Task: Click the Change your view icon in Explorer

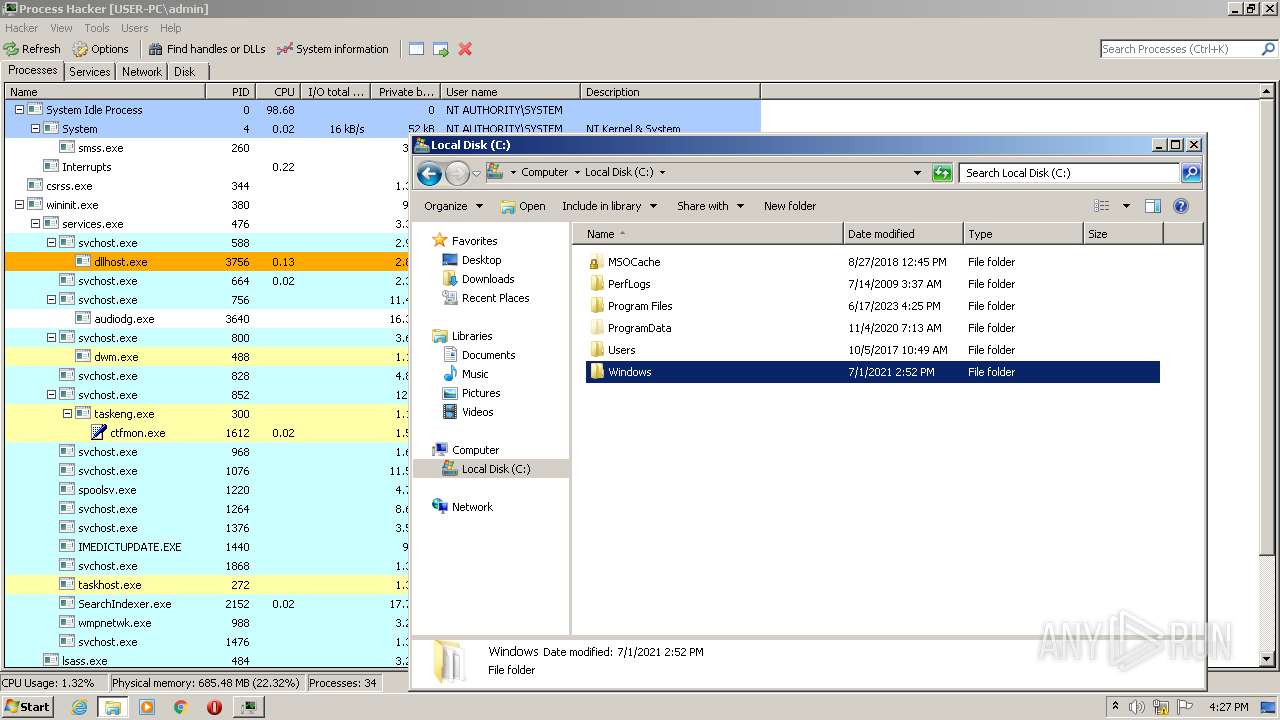Action: pyautogui.click(x=1102, y=206)
